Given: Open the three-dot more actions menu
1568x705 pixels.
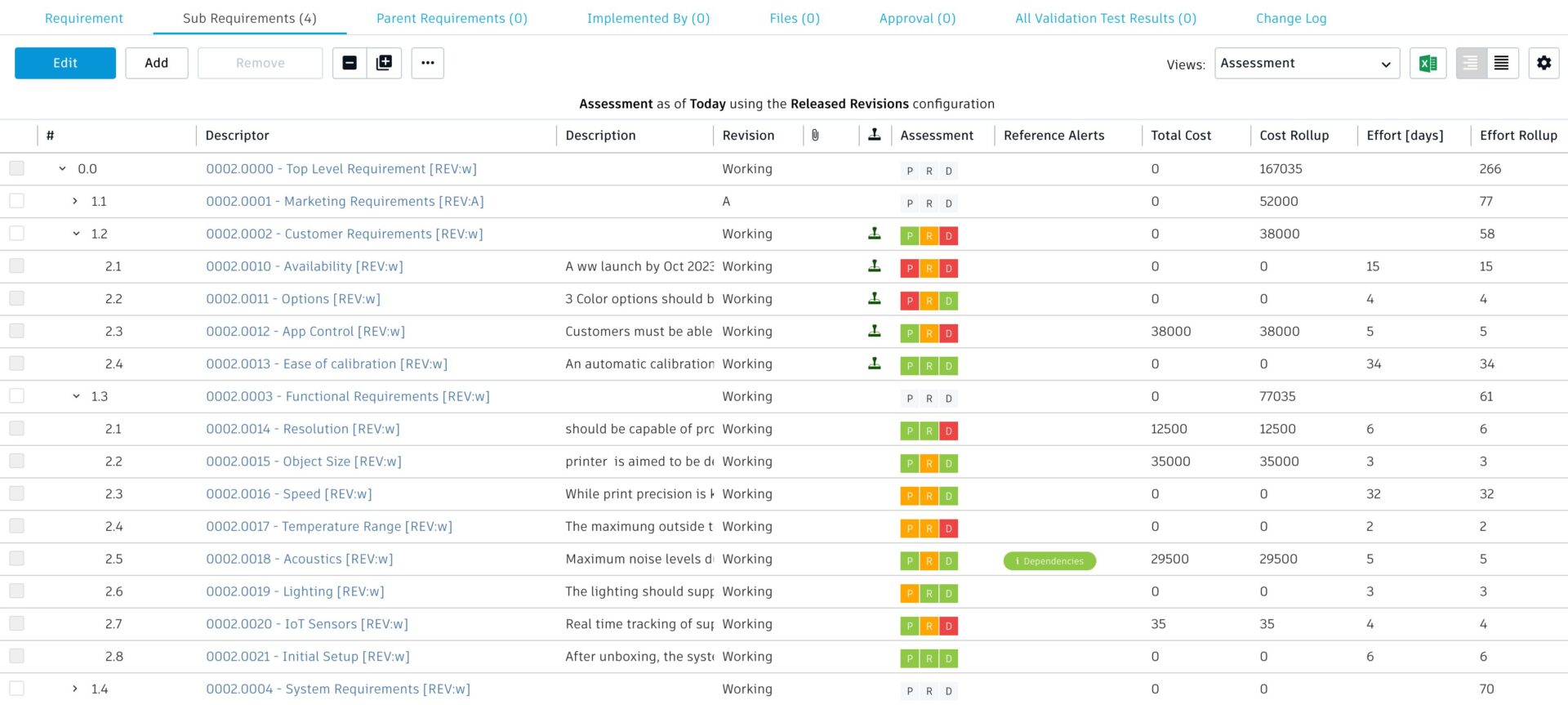Looking at the screenshot, I should (x=427, y=63).
